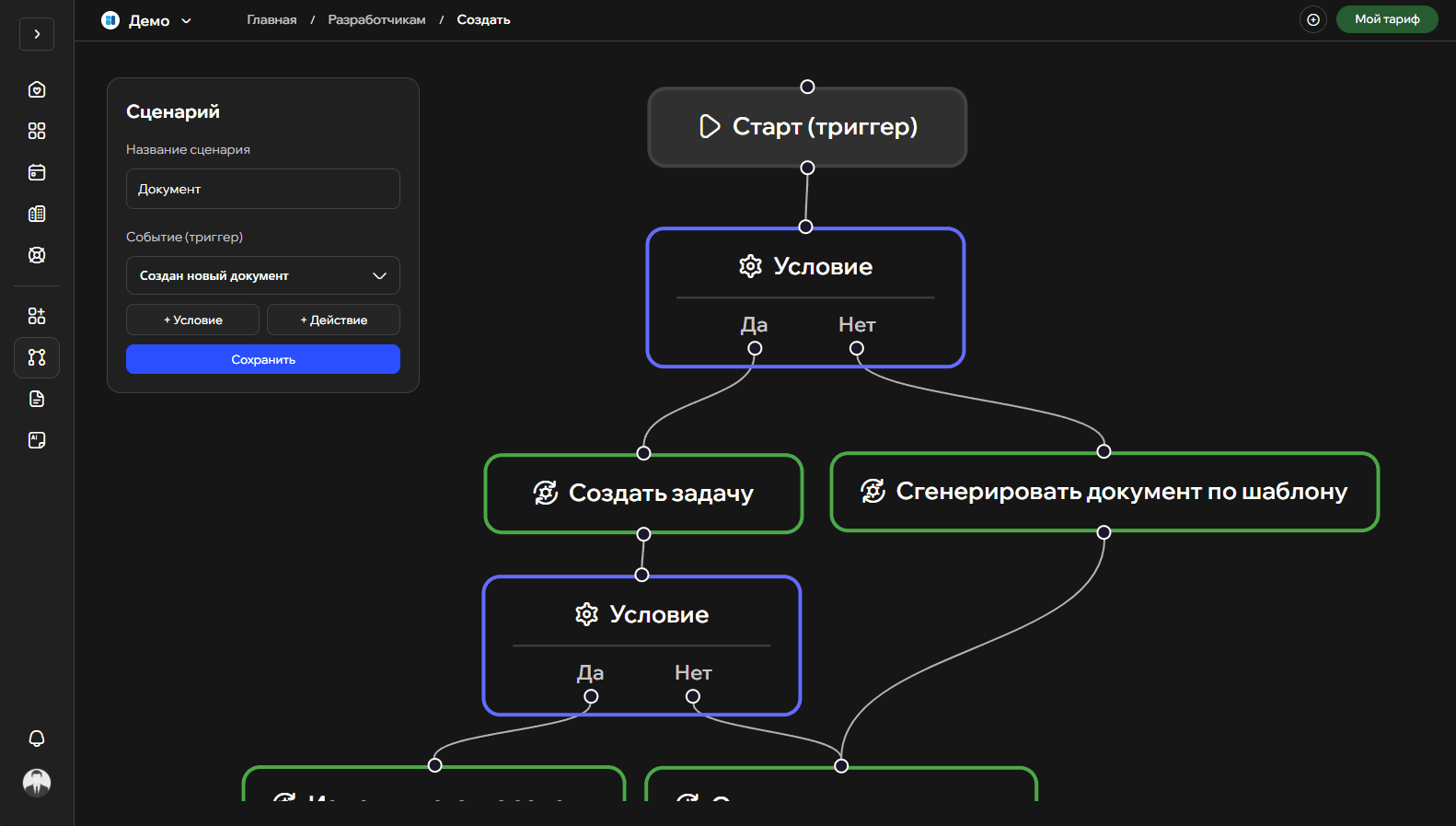This screenshot has height=826, width=1456.
Task: Click gear icon in upper Условие node
Action: [750, 266]
